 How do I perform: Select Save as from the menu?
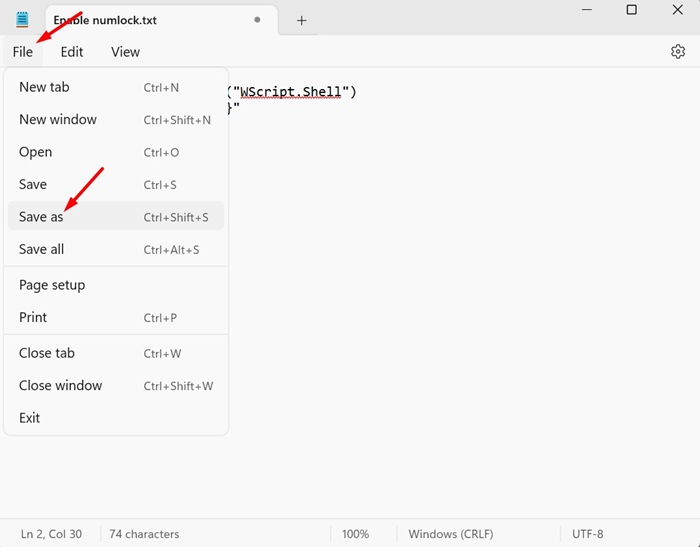coord(116,217)
